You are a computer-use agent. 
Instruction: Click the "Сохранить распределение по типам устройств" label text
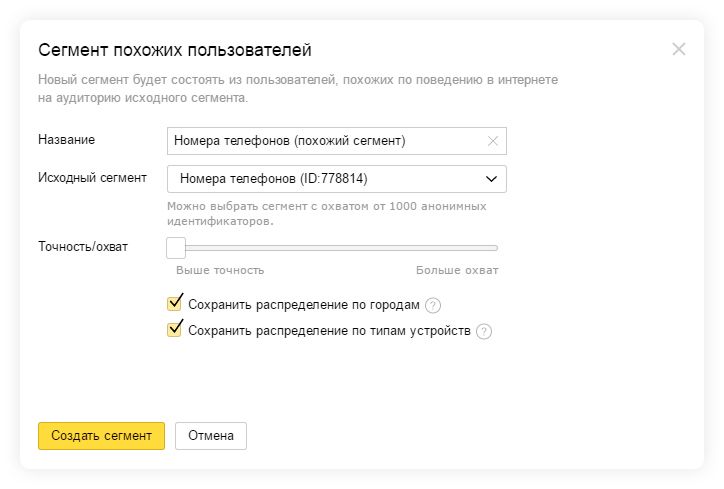(329, 331)
